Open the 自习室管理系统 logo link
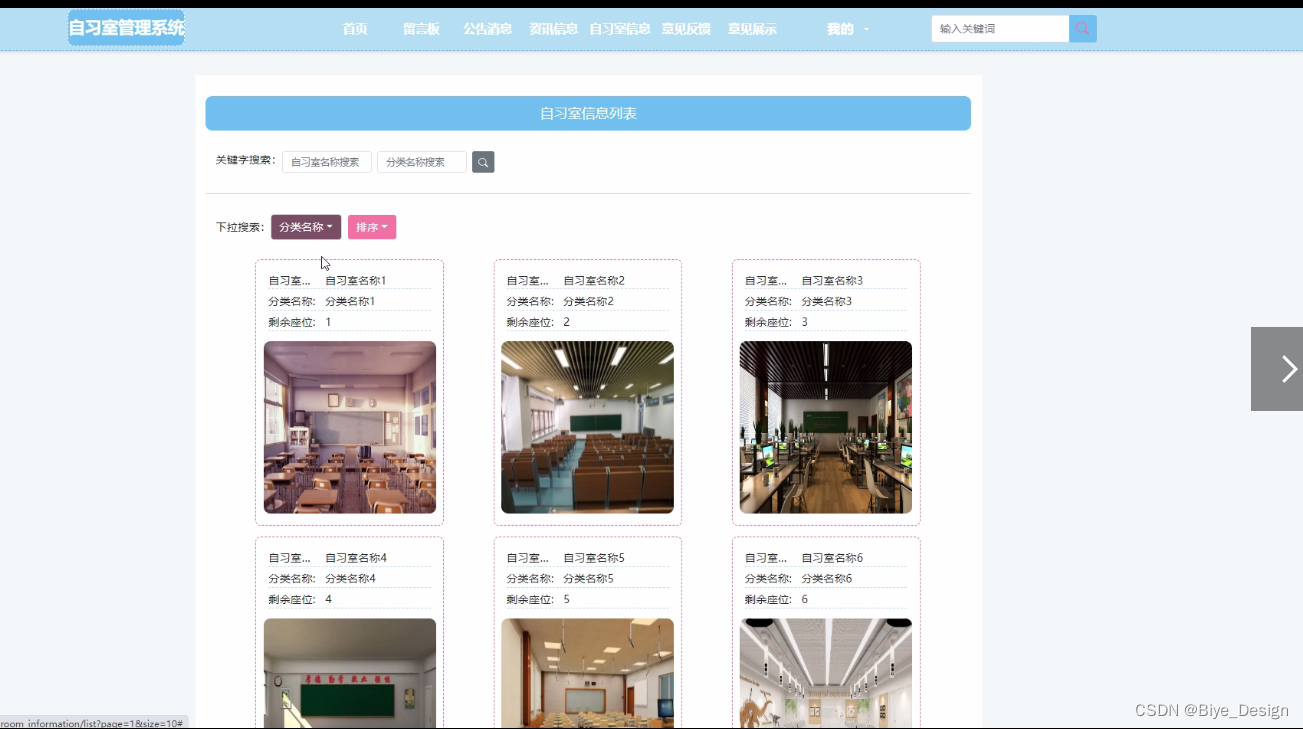Image resolution: width=1303 pixels, height=729 pixels. click(x=126, y=28)
